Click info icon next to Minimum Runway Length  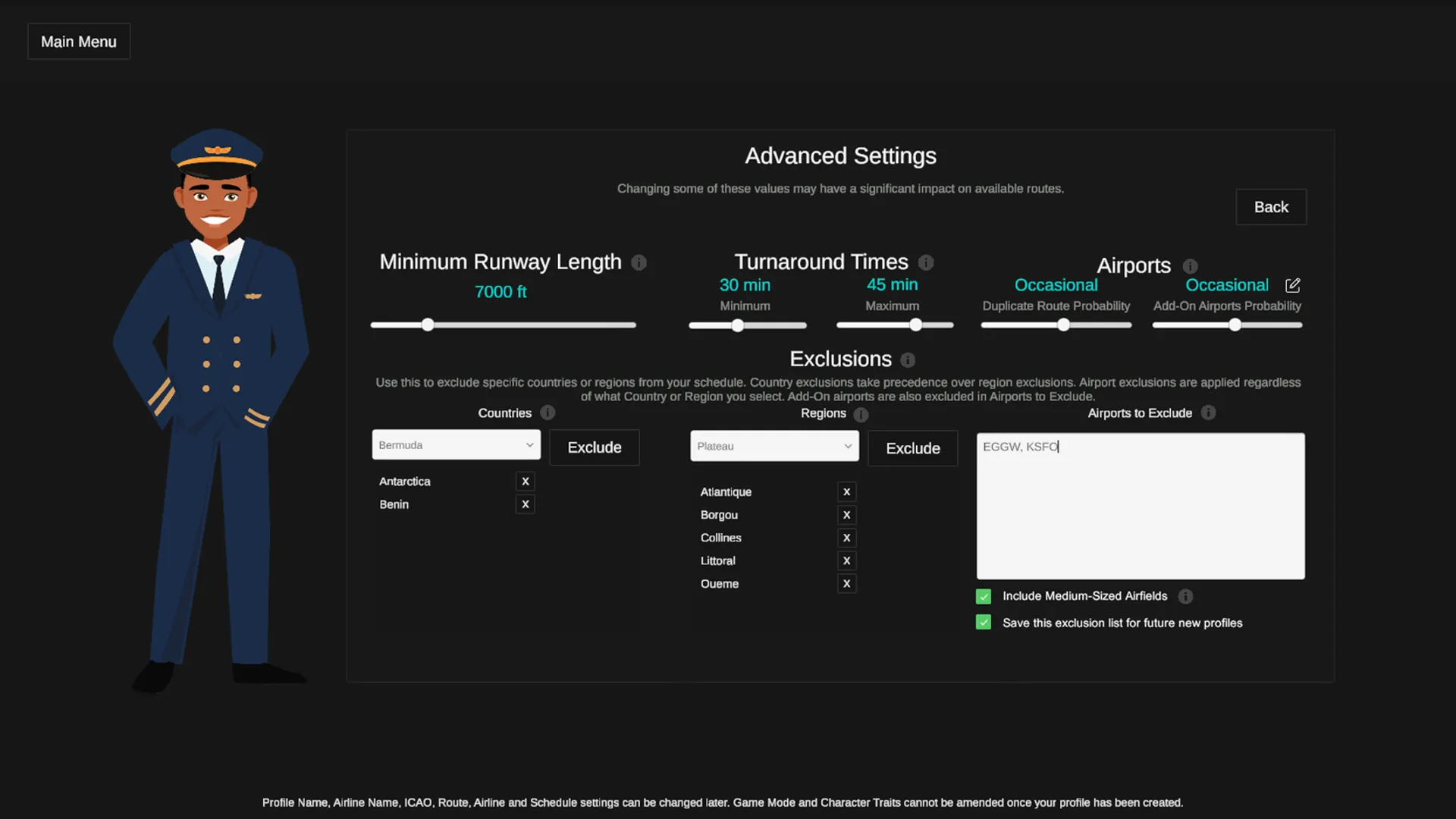click(x=639, y=262)
